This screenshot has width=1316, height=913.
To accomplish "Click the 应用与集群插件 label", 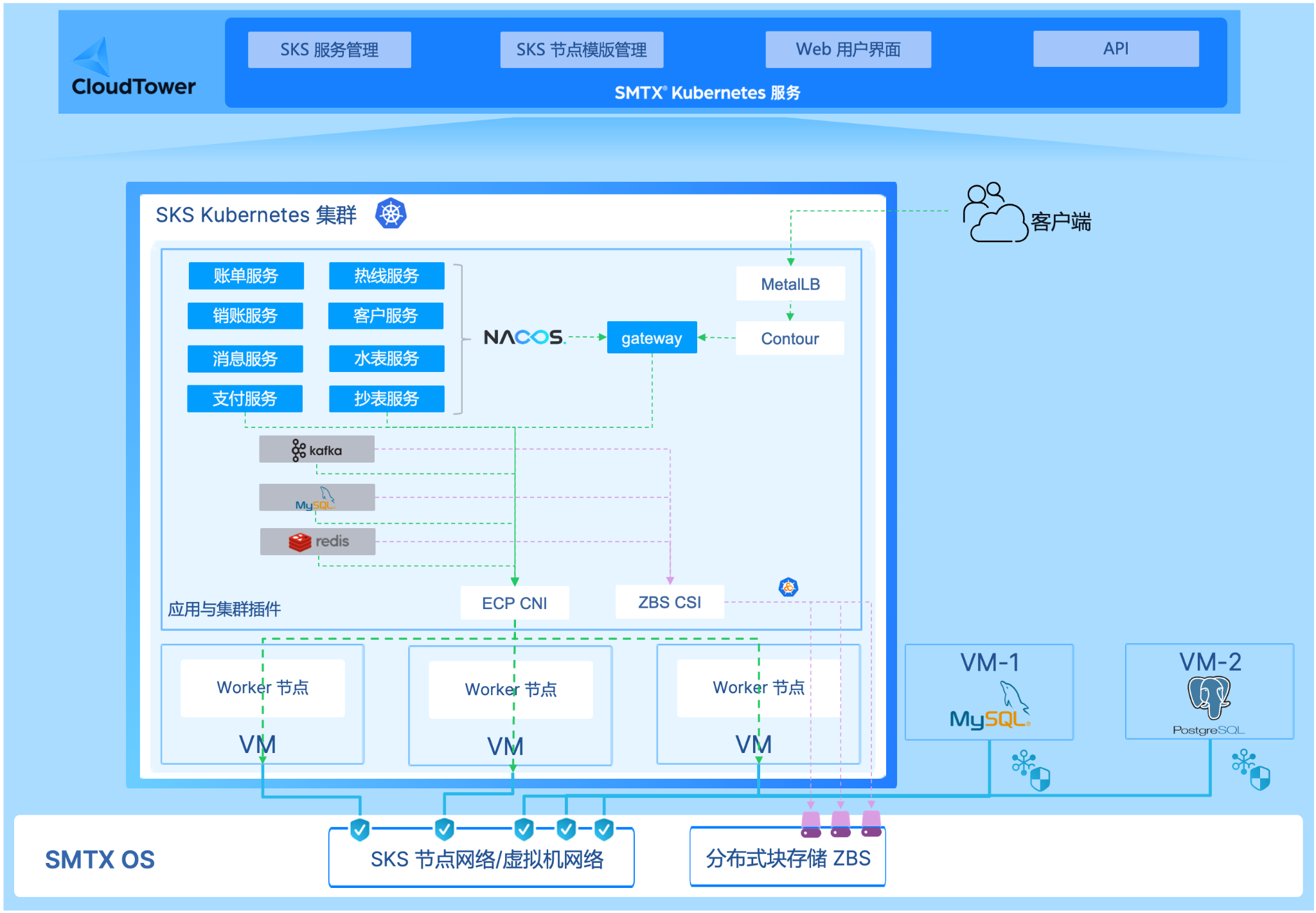I will pos(224,609).
